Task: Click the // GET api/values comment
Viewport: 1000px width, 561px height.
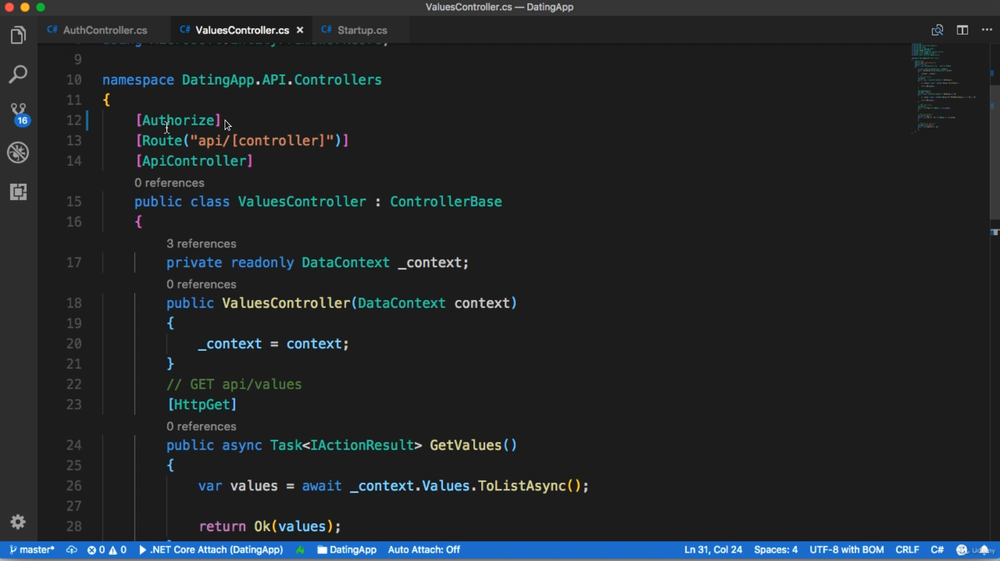Action: click(234, 384)
